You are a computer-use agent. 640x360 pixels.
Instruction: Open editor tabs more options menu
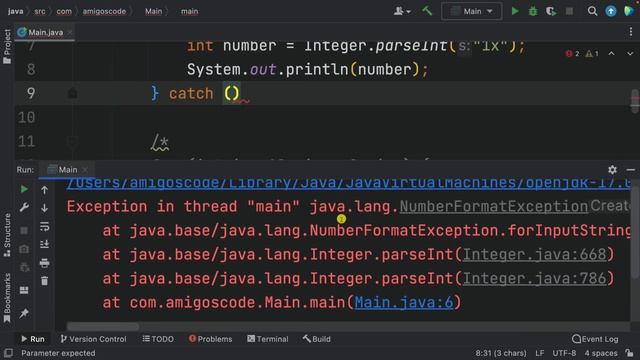(x=631, y=32)
